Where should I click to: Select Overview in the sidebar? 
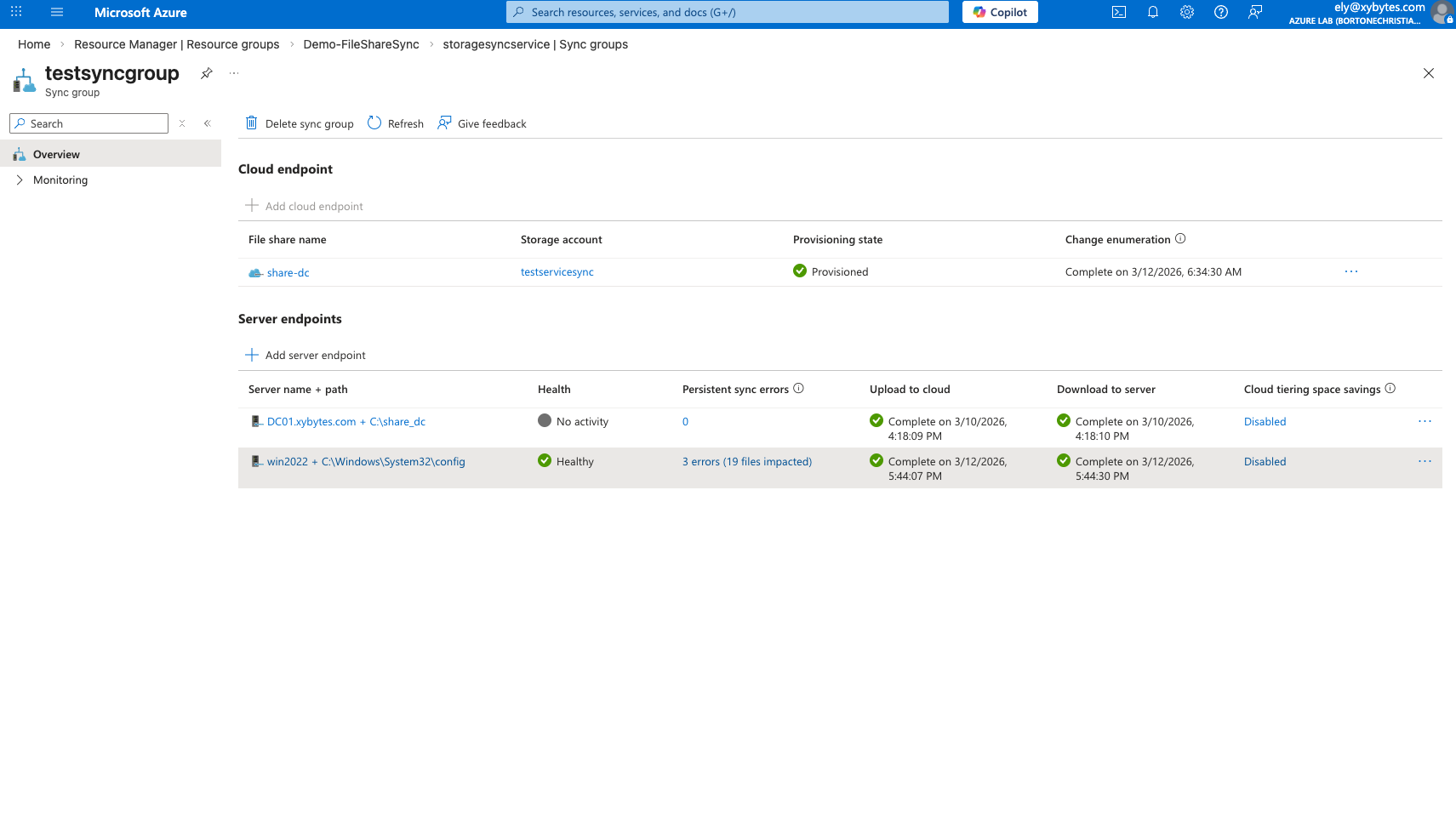56,154
